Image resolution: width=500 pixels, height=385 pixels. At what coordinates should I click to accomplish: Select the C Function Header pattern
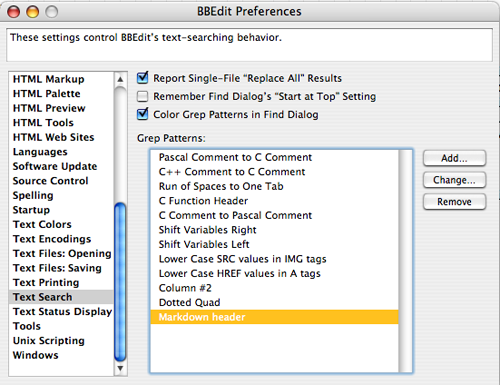pos(274,201)
